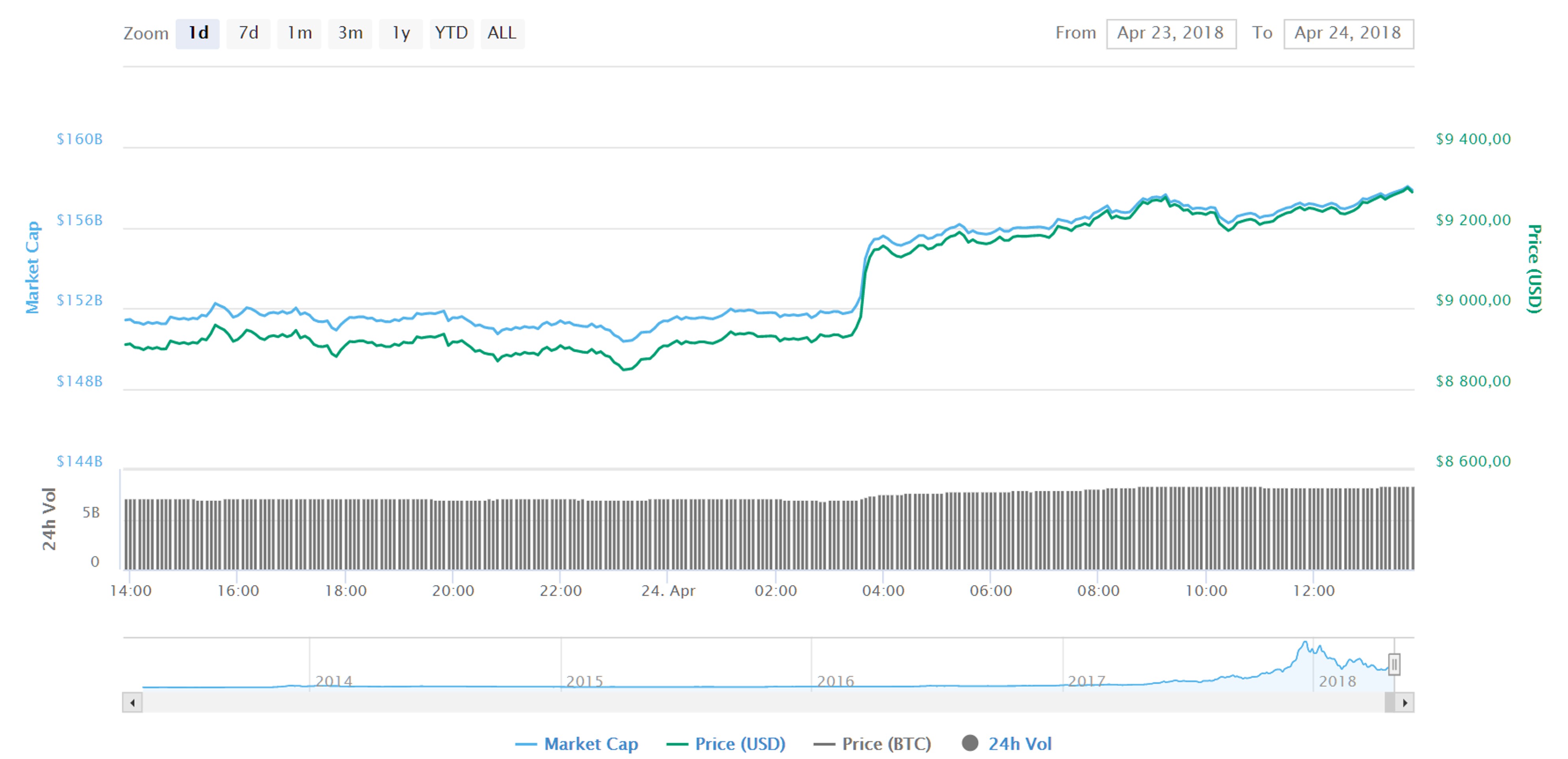Click the 24h Vol axis title

click(x=49, y=519)
